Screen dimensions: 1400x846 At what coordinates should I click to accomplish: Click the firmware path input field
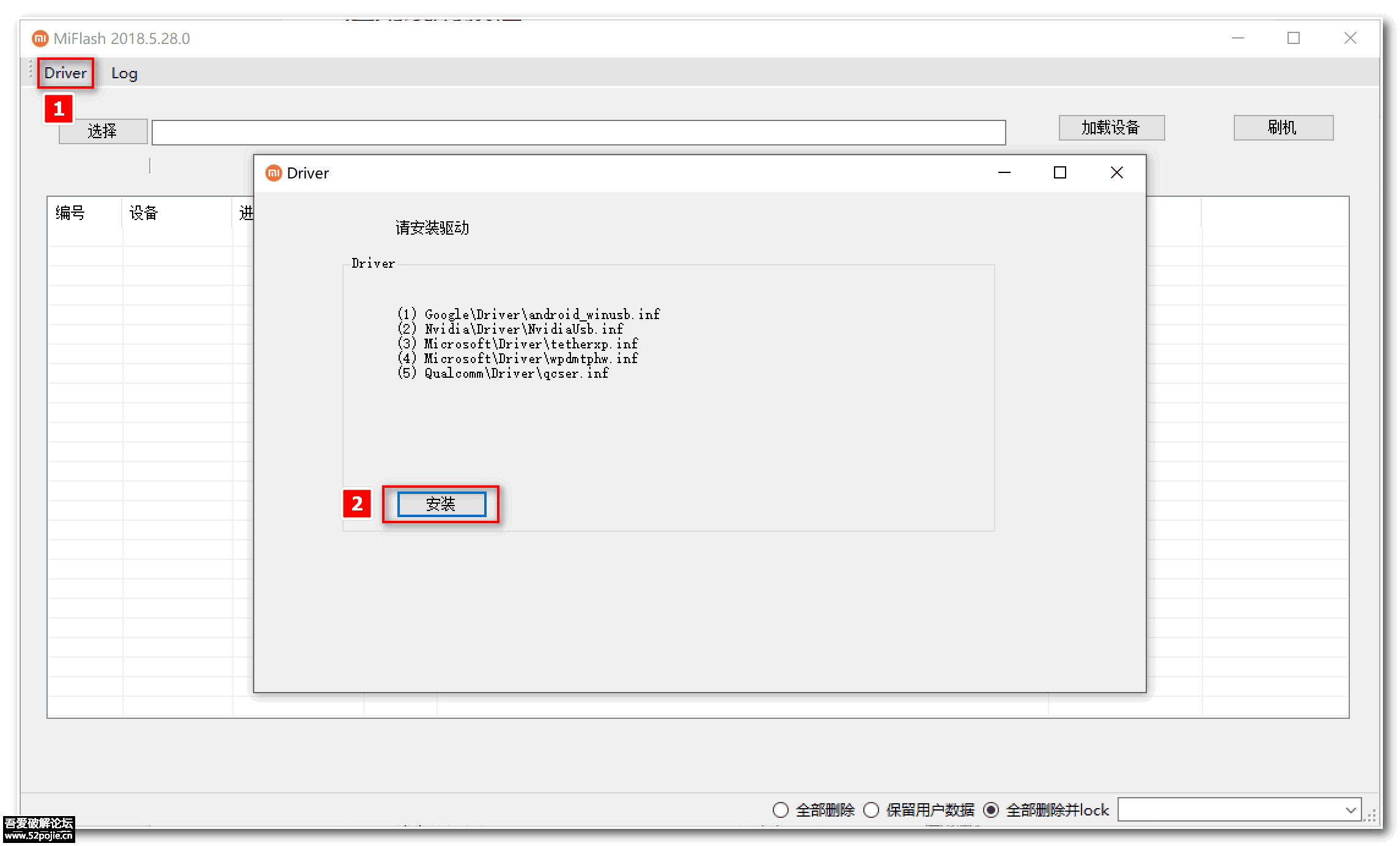coord(579,132)
